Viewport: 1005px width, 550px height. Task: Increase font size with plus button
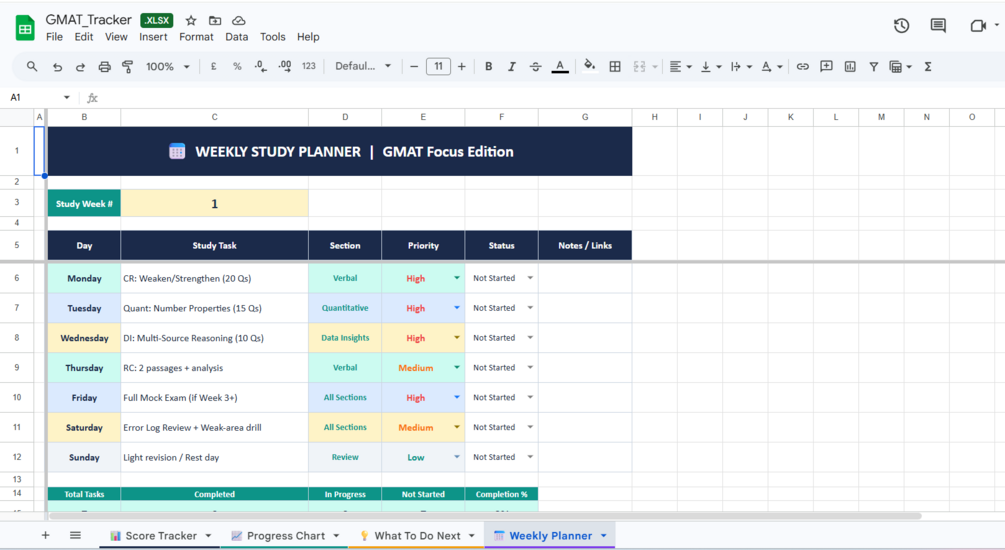coord(461,67)
